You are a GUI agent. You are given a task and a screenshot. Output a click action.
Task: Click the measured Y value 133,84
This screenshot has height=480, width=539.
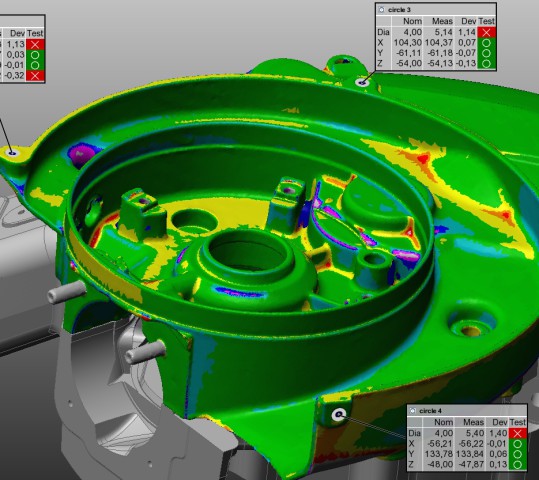(470, 454)
